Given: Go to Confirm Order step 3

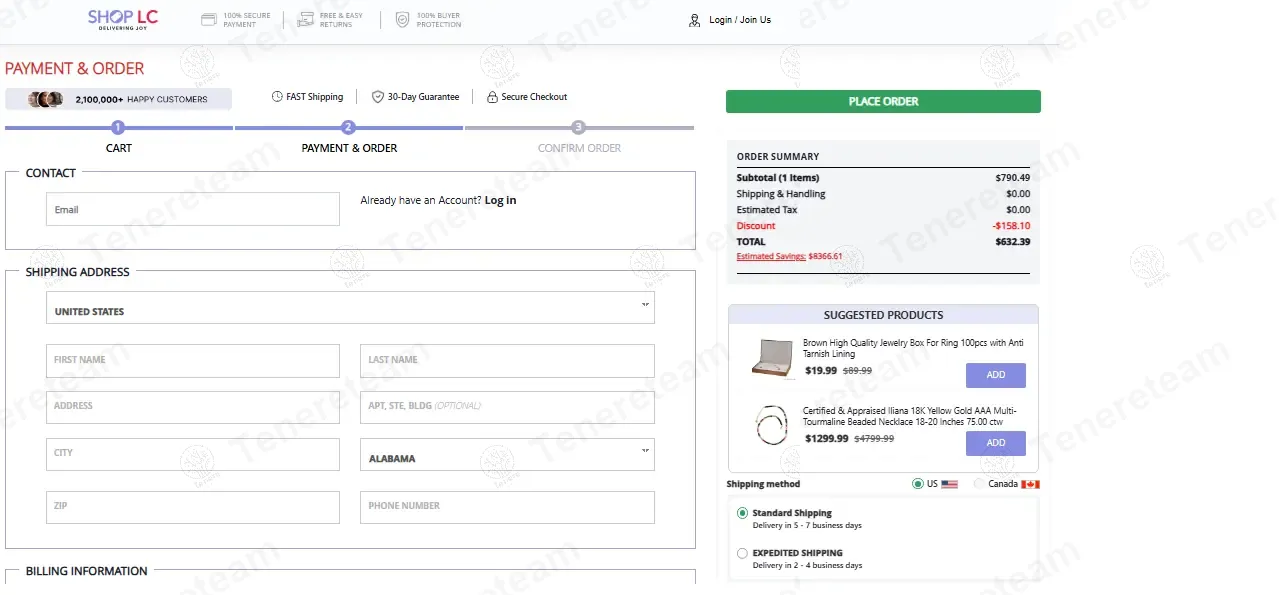Looking at the screenshot, I should [x=578, y=128].
